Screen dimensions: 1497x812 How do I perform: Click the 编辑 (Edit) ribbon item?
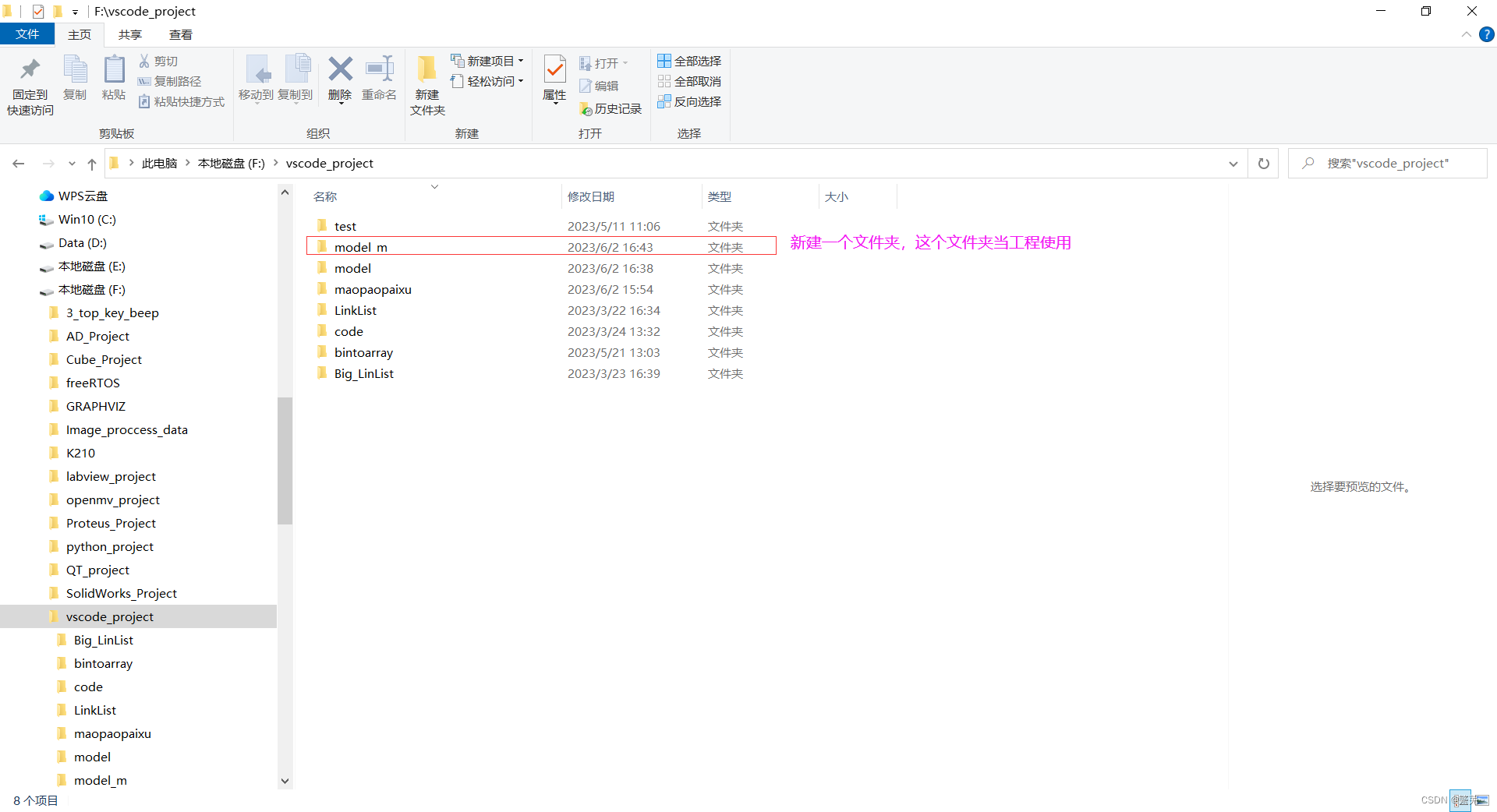(x=600, y=86)
